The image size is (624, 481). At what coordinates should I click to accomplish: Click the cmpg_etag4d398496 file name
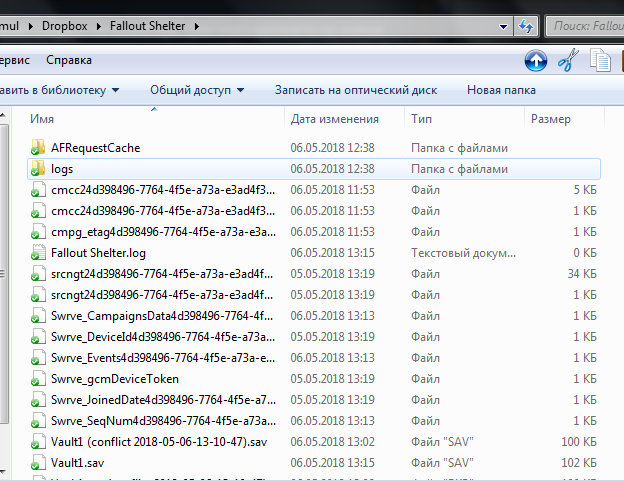click(x=163, y=232)
